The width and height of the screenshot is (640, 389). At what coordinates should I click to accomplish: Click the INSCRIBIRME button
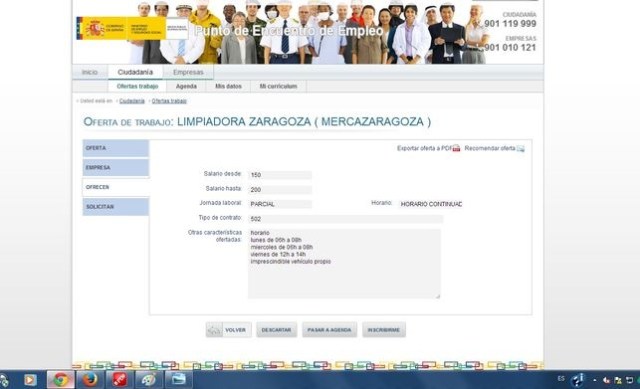[384, 330]
